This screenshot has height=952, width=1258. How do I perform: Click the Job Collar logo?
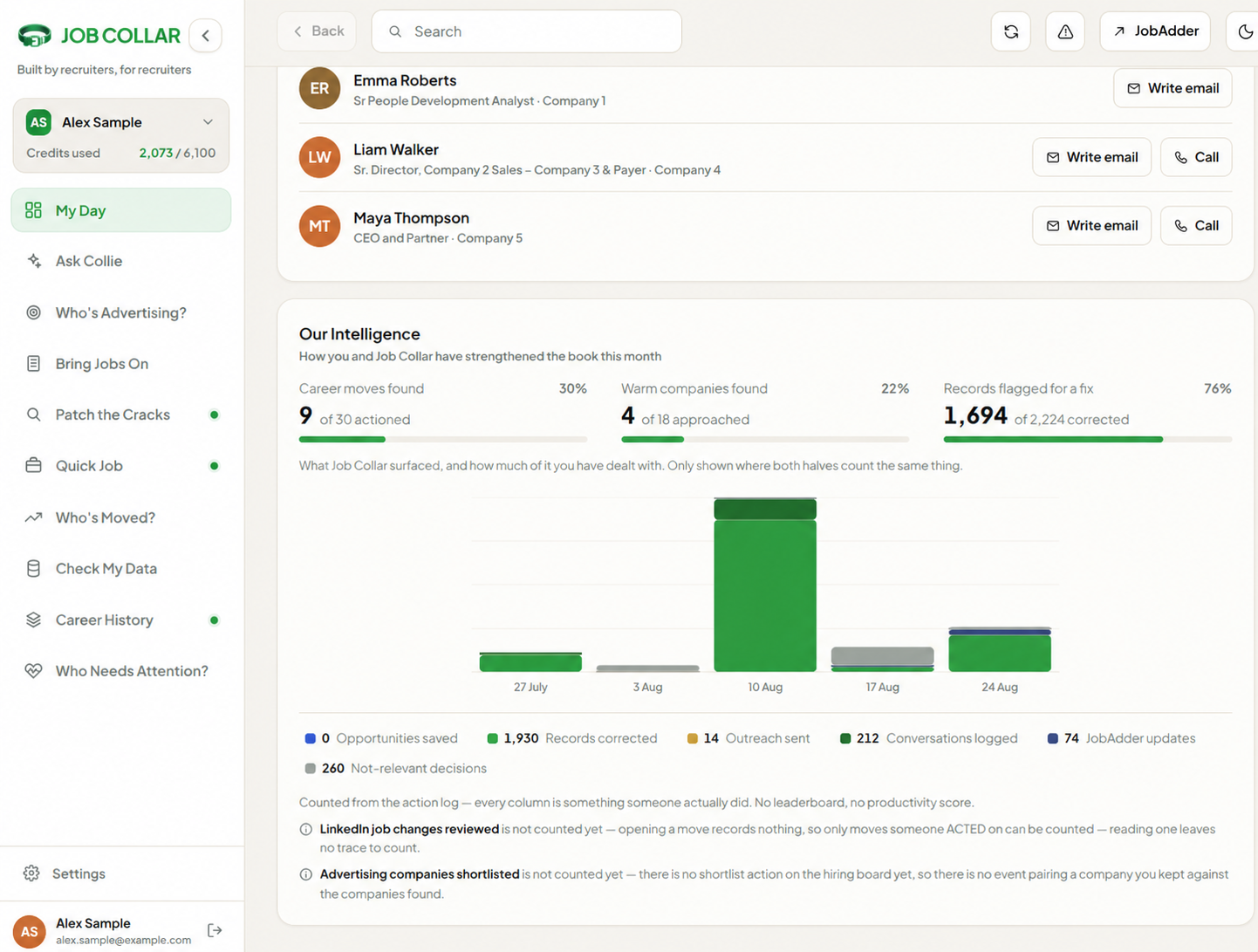point(99,36)
